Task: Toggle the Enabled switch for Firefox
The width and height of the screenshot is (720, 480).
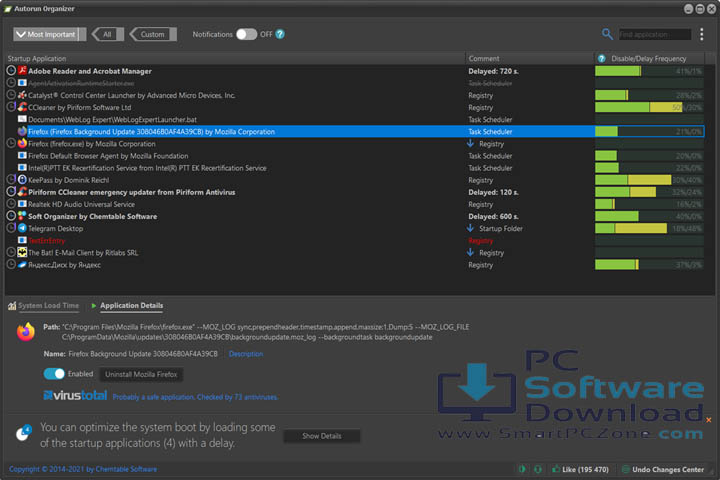Action: (x=54, y=374)
